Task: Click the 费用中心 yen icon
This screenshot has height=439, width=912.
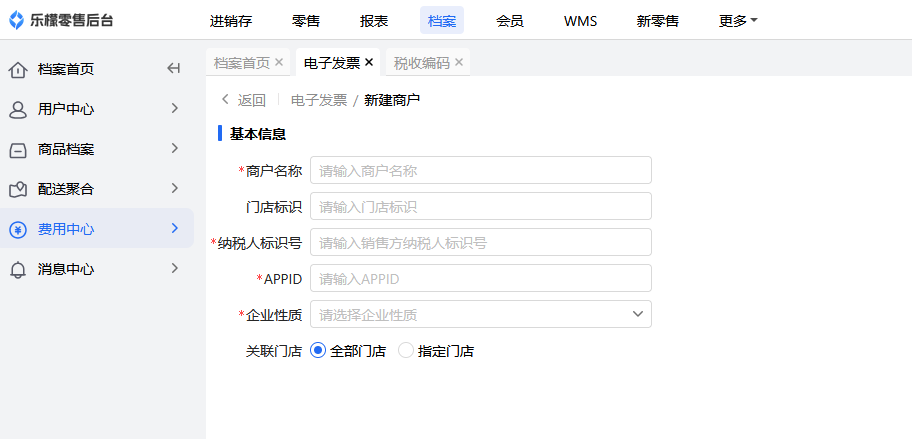Action: pos(18,230)
